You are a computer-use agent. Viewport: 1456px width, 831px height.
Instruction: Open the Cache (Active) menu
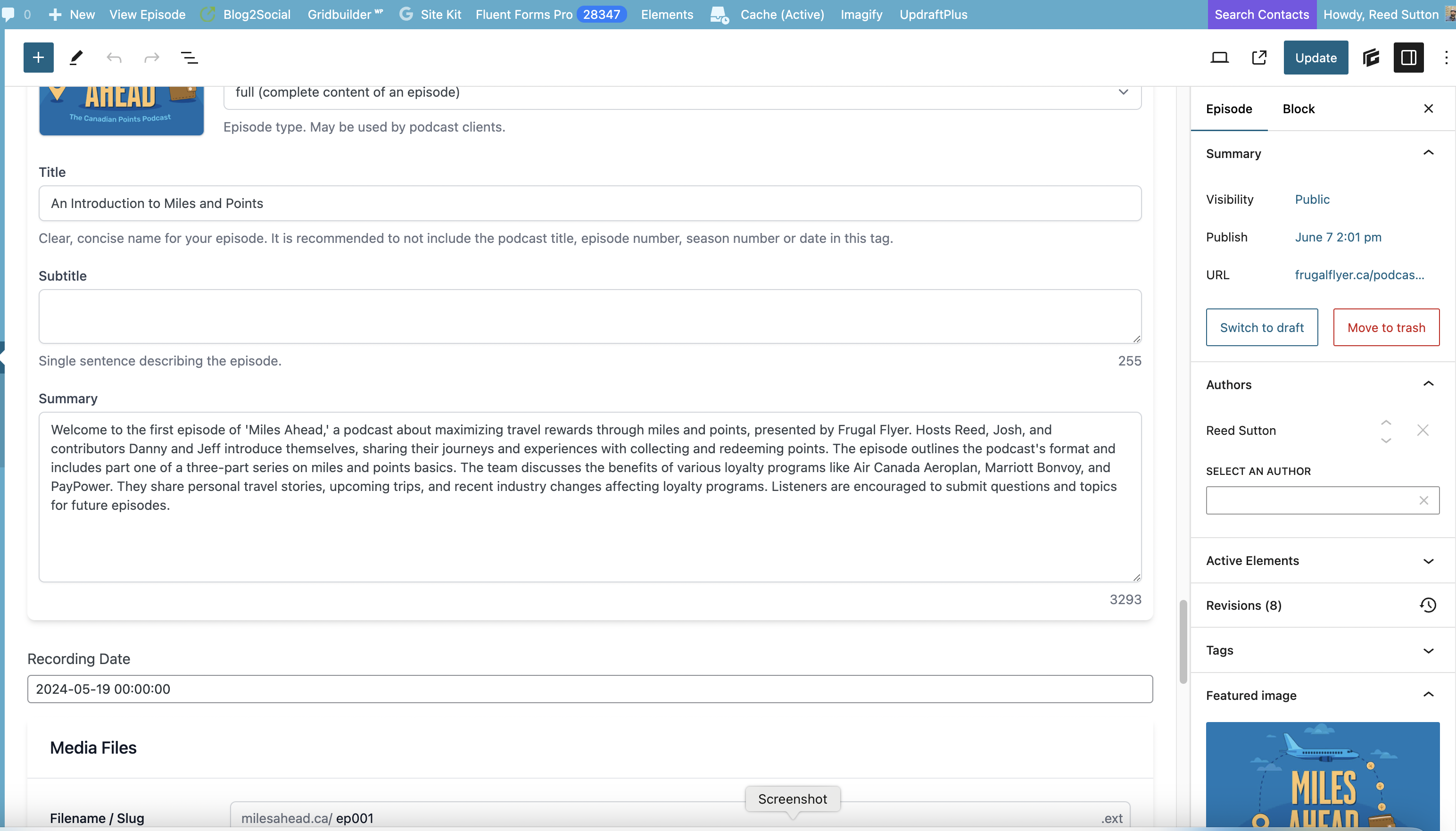tap(767, 14)
